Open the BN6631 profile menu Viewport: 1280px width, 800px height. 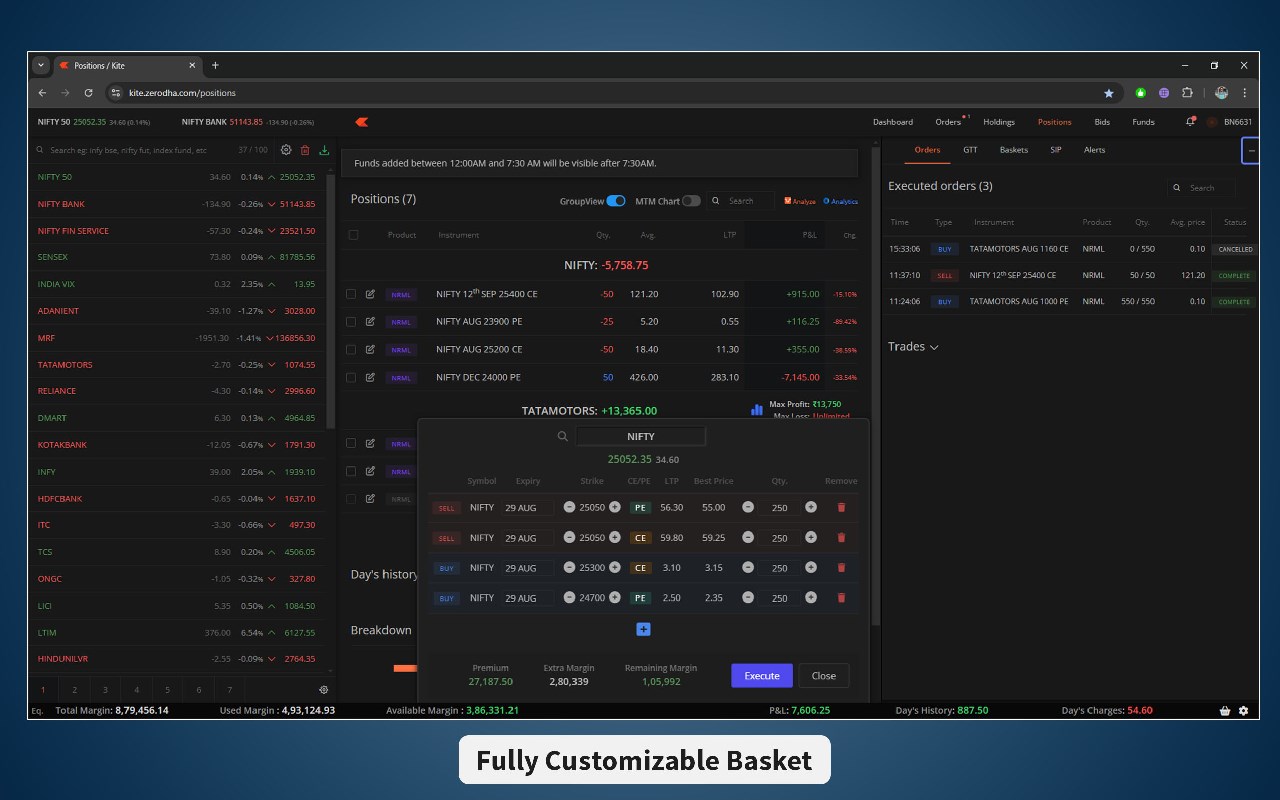[x=1230, y=122]
